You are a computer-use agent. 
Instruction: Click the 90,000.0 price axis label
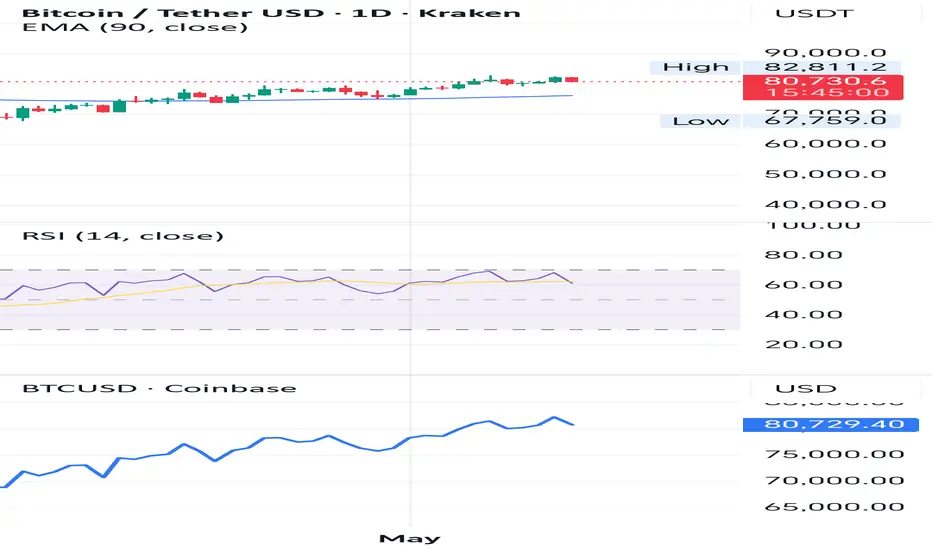tap(826, 53)
